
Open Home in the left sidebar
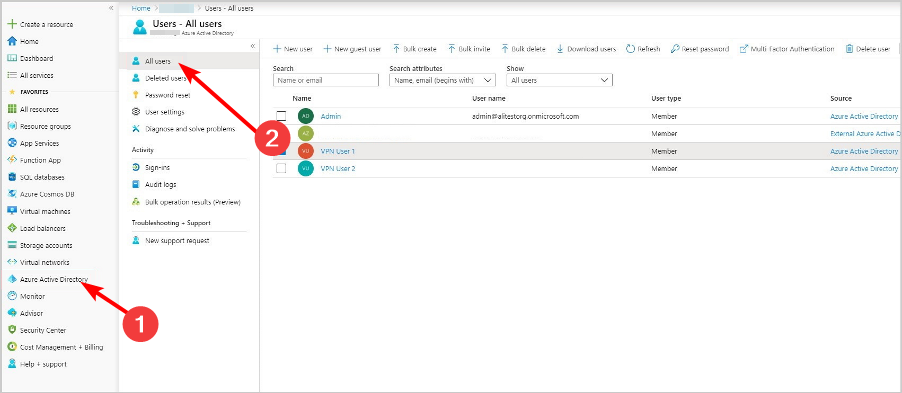click(x=29, y=41)
